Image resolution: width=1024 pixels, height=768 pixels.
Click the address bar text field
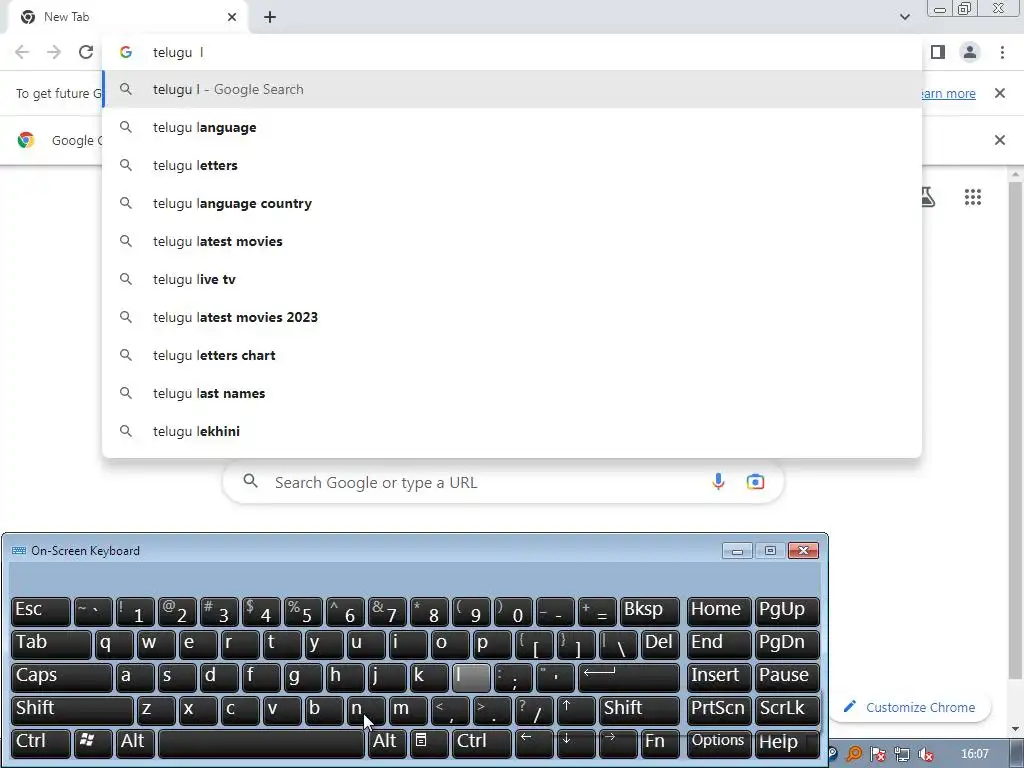point(512,52)
